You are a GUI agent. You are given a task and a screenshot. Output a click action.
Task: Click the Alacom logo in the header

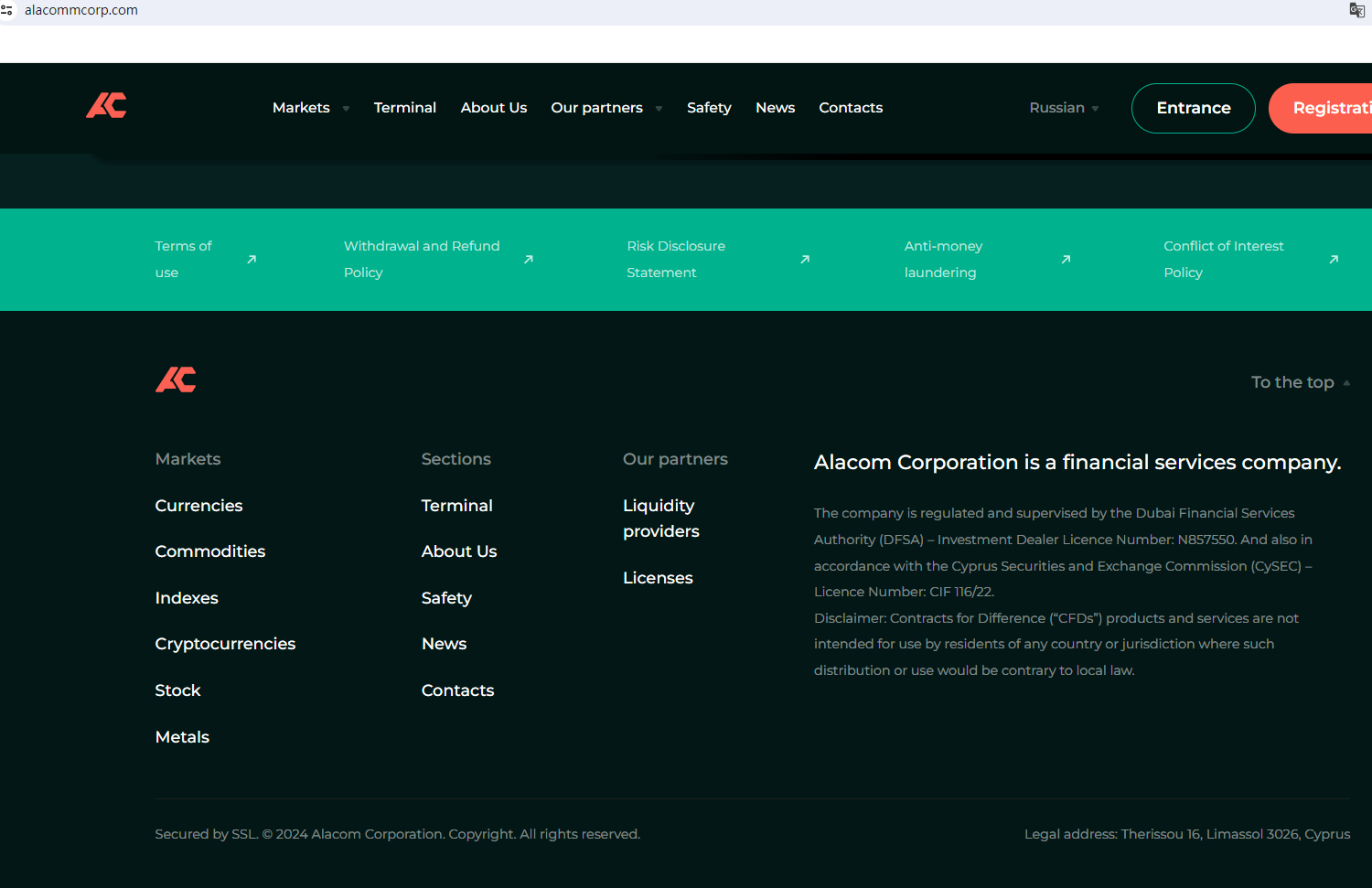point(106,106)
